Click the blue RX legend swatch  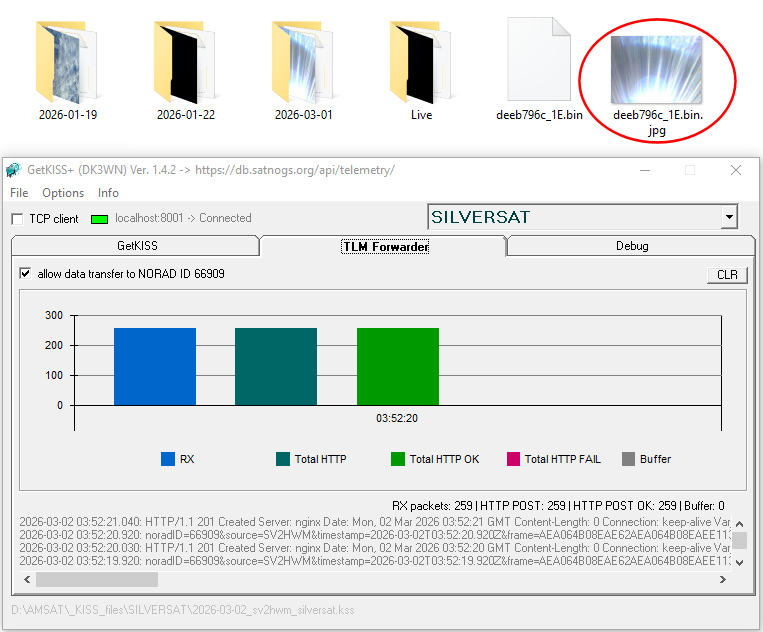tap(168, 459)
